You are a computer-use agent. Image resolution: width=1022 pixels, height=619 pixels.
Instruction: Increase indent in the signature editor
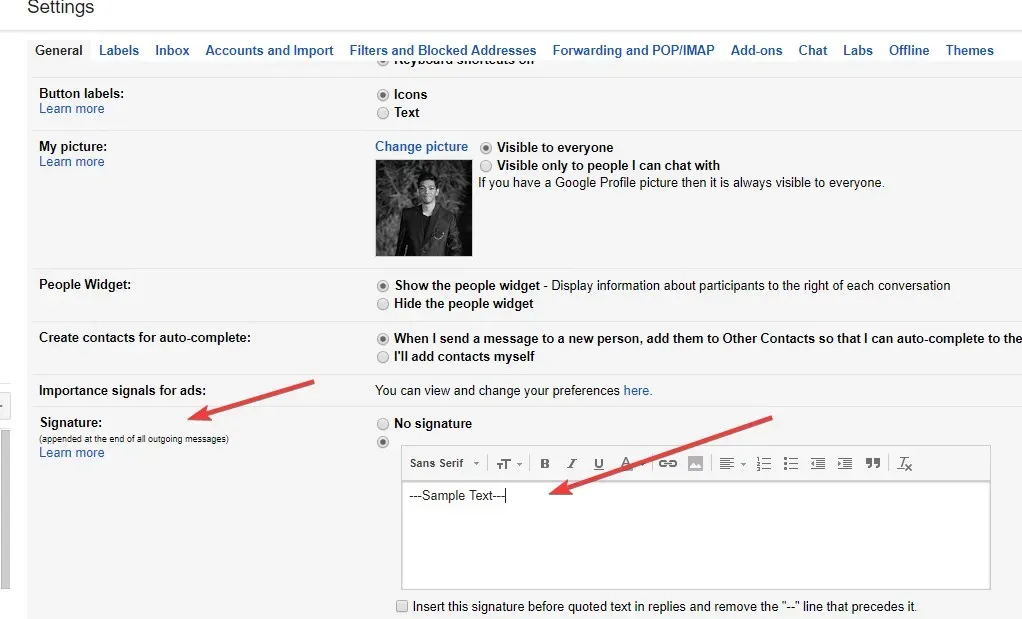[x=845, y=463]
